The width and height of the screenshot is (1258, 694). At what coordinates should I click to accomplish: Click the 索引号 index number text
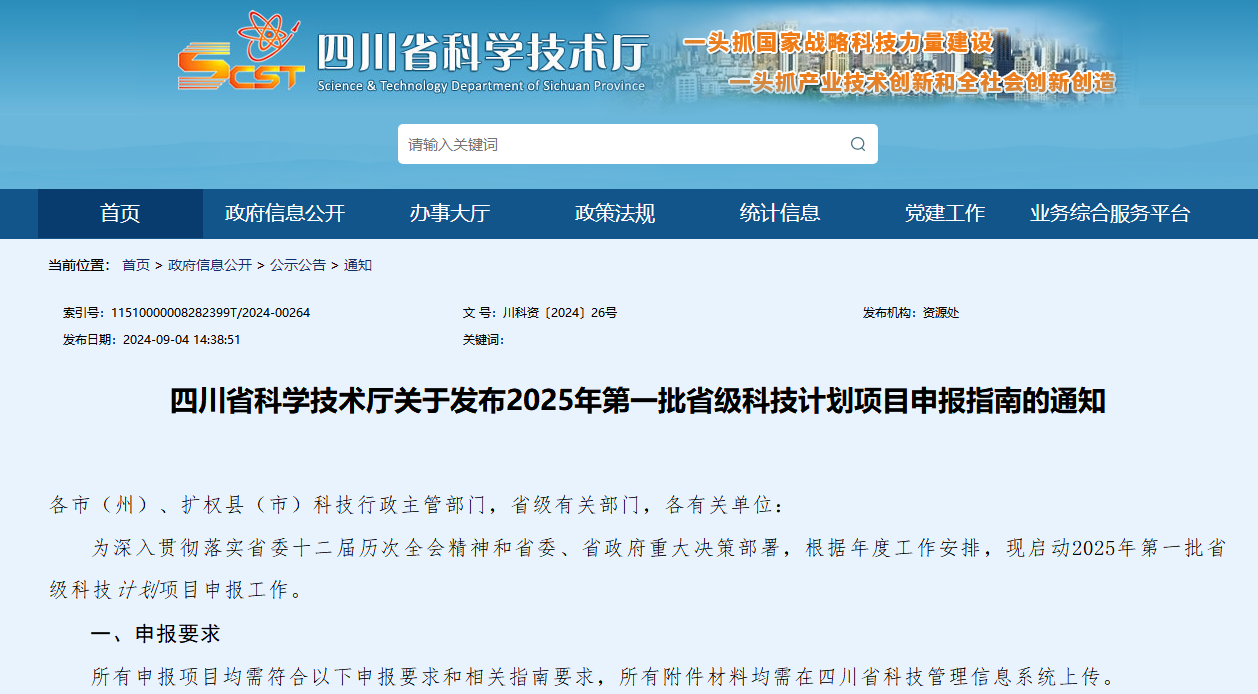click(x=187, y=313)
